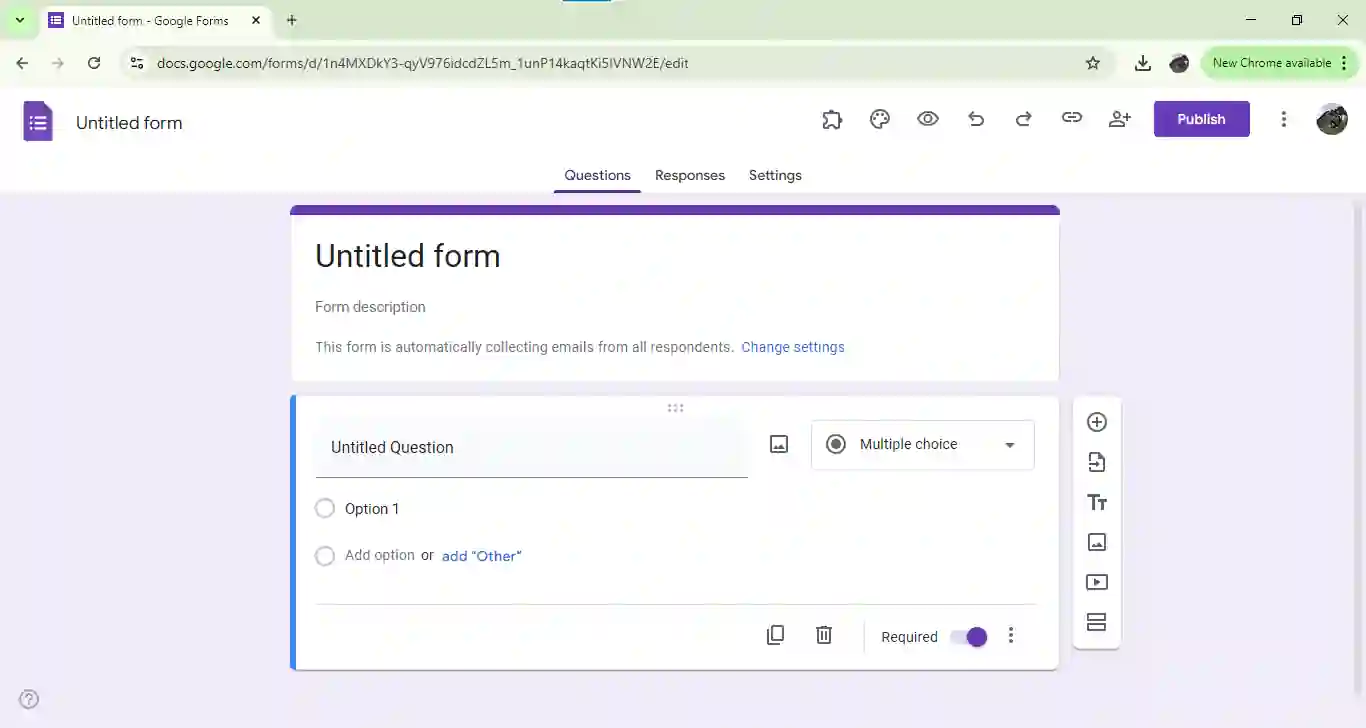This screenshot has height=728, width=1366.
Task: Toggle the Required switch off
Action: [968, 636]
